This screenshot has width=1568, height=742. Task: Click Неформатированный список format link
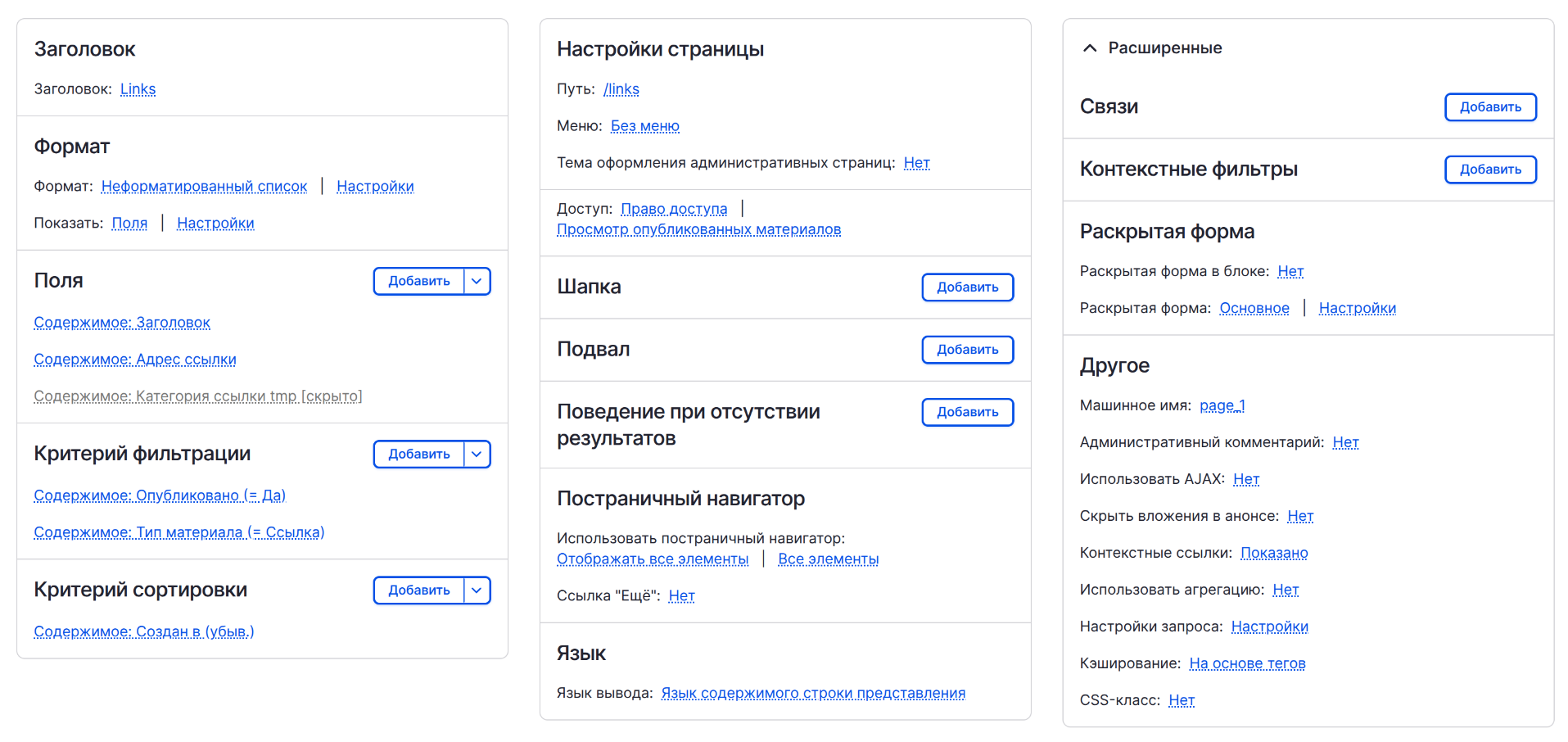tap(204, 187)
